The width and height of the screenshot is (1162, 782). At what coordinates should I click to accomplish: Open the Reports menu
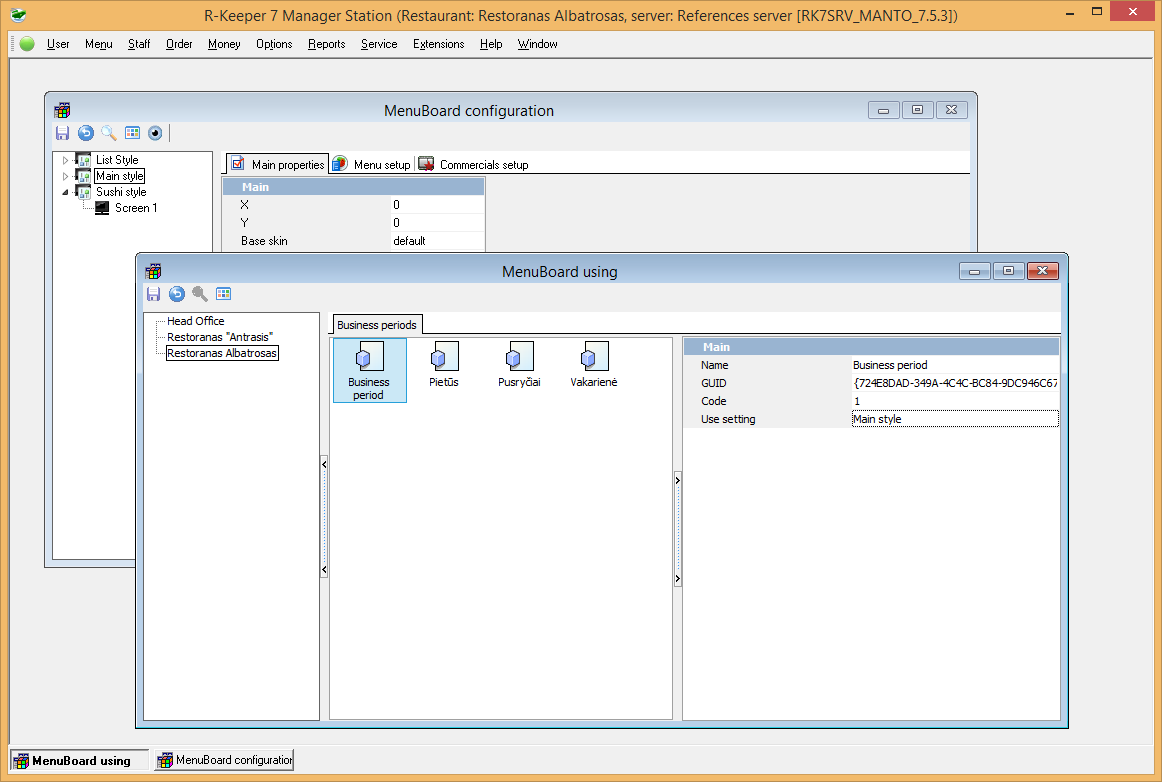point(326,44)
